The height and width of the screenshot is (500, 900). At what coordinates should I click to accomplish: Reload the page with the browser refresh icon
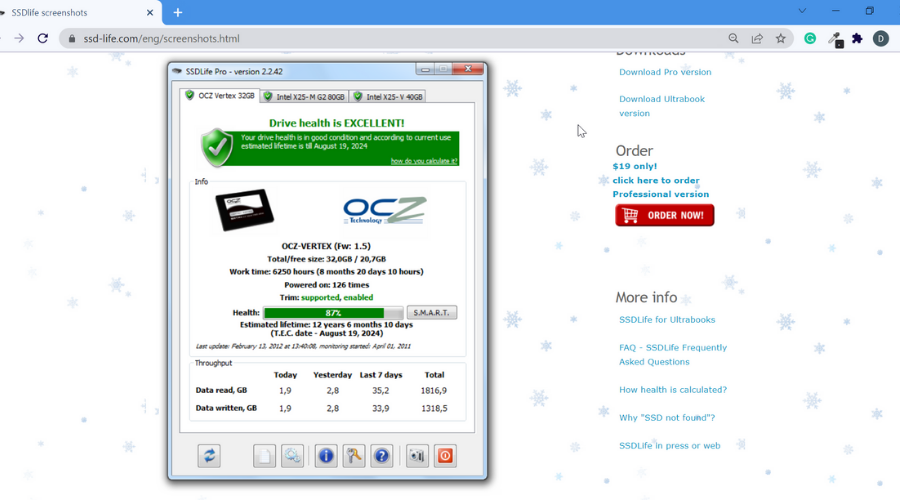click(42, 38)
